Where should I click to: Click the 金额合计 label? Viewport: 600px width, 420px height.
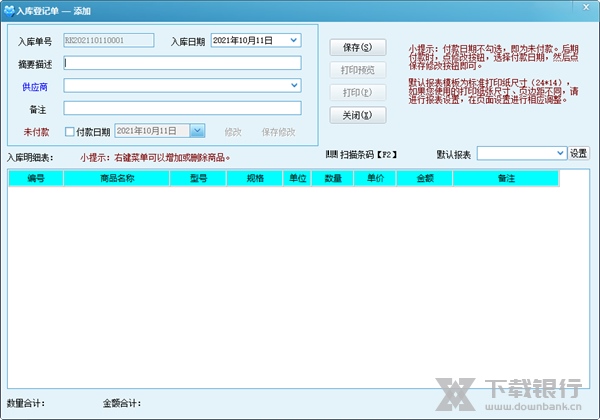122,403
